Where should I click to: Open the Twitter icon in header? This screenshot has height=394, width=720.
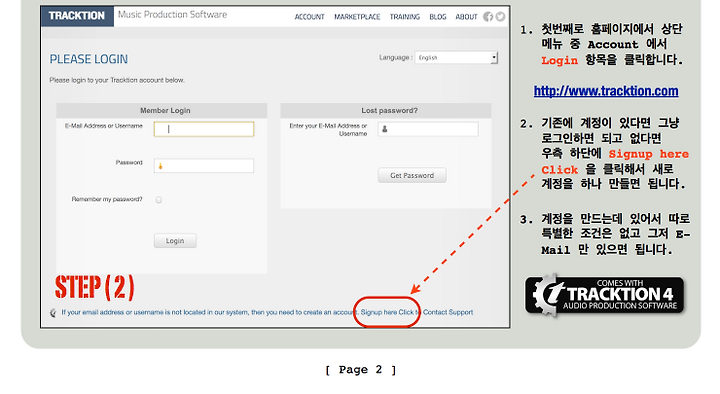[x=500, y=17]
